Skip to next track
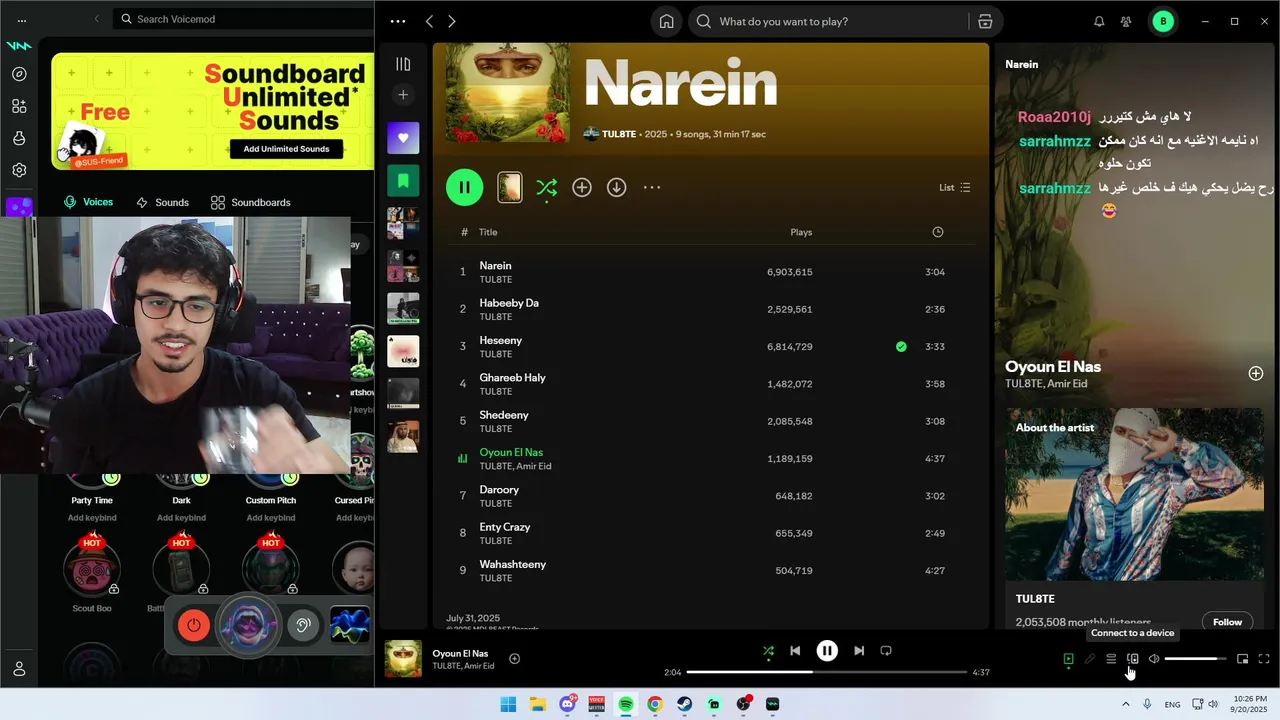 (x=859, y=651)
